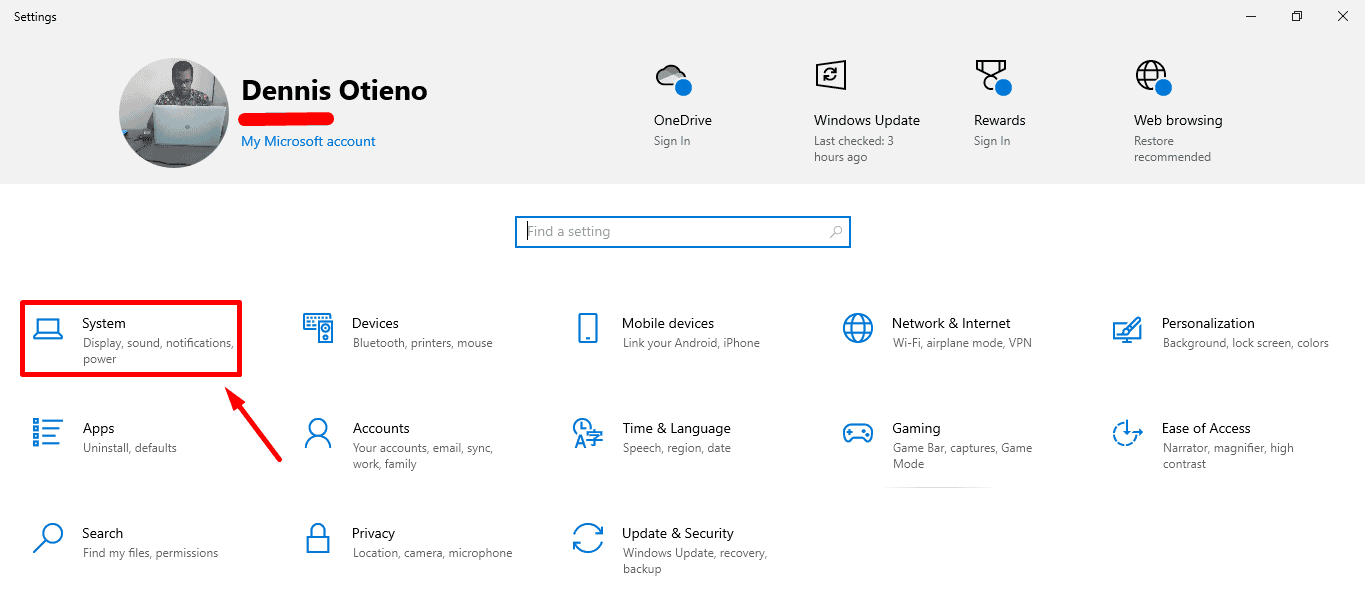Click Web browsing label text

point(1178,120)
